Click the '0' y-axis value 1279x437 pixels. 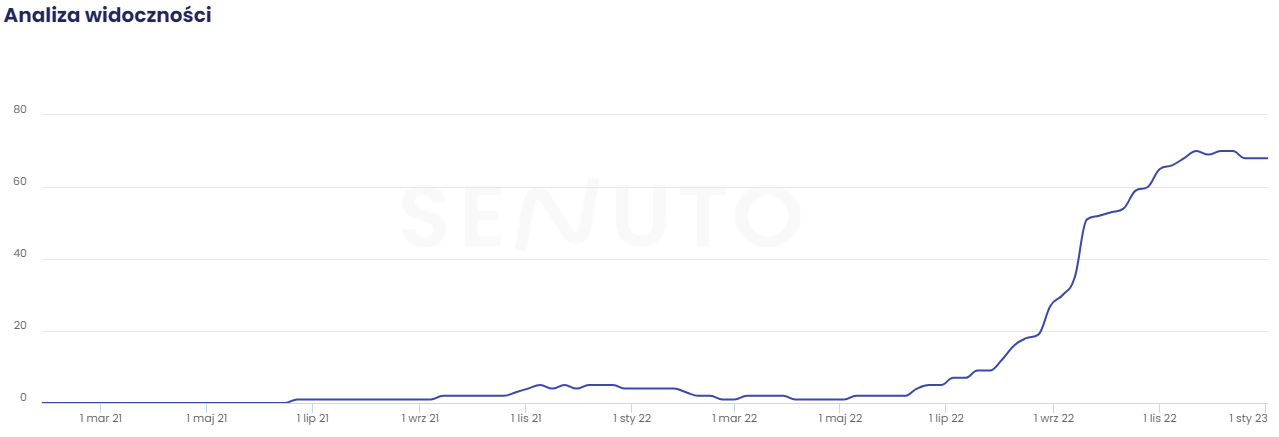pyautogui.click(x=22, y=398)
